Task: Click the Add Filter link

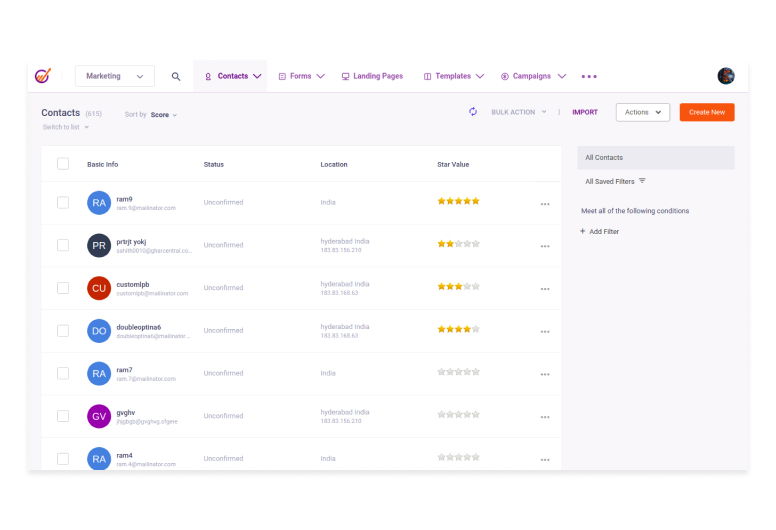Action: [604, 232]
